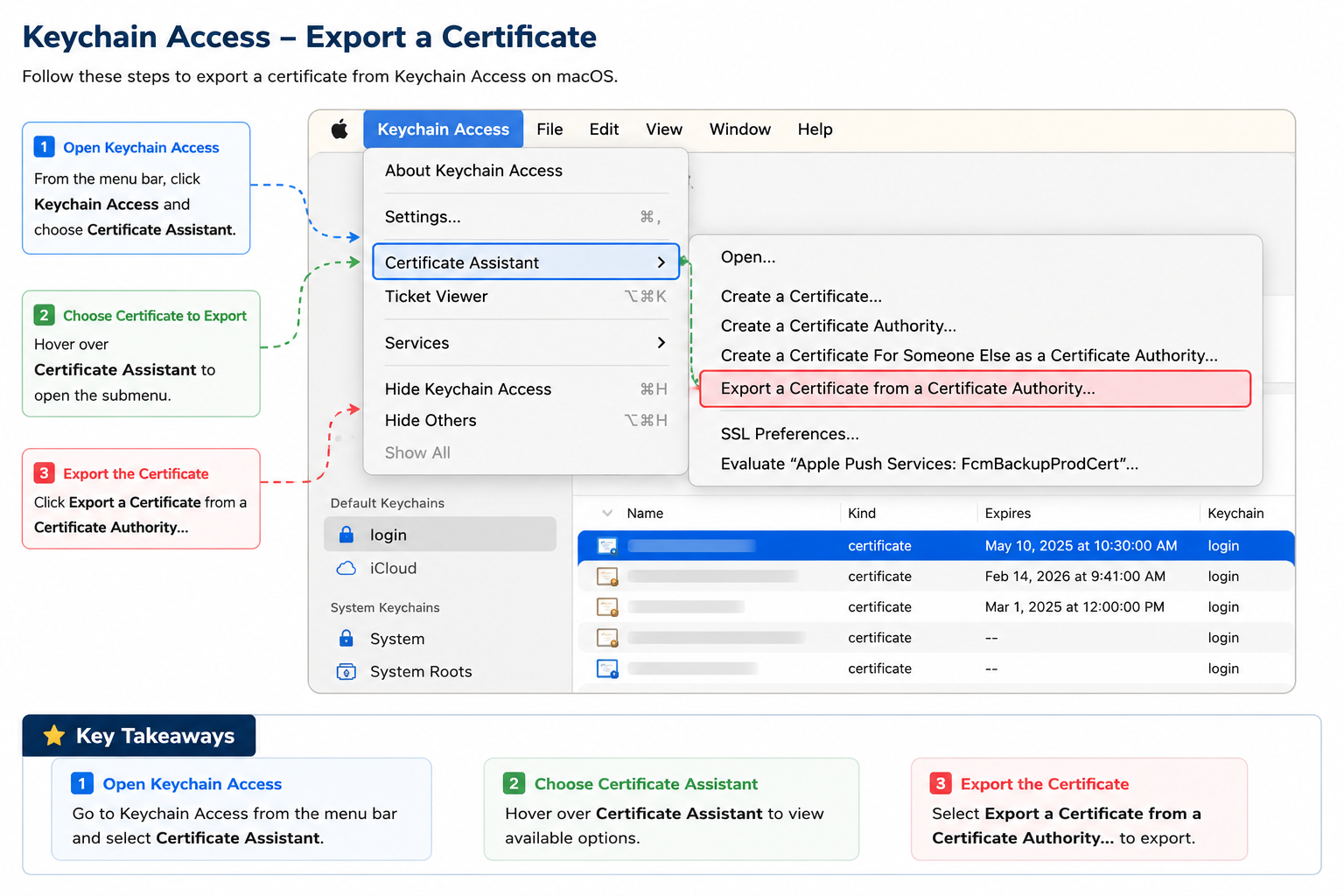Open SSL Preferences... from submenu

point(975,434)
